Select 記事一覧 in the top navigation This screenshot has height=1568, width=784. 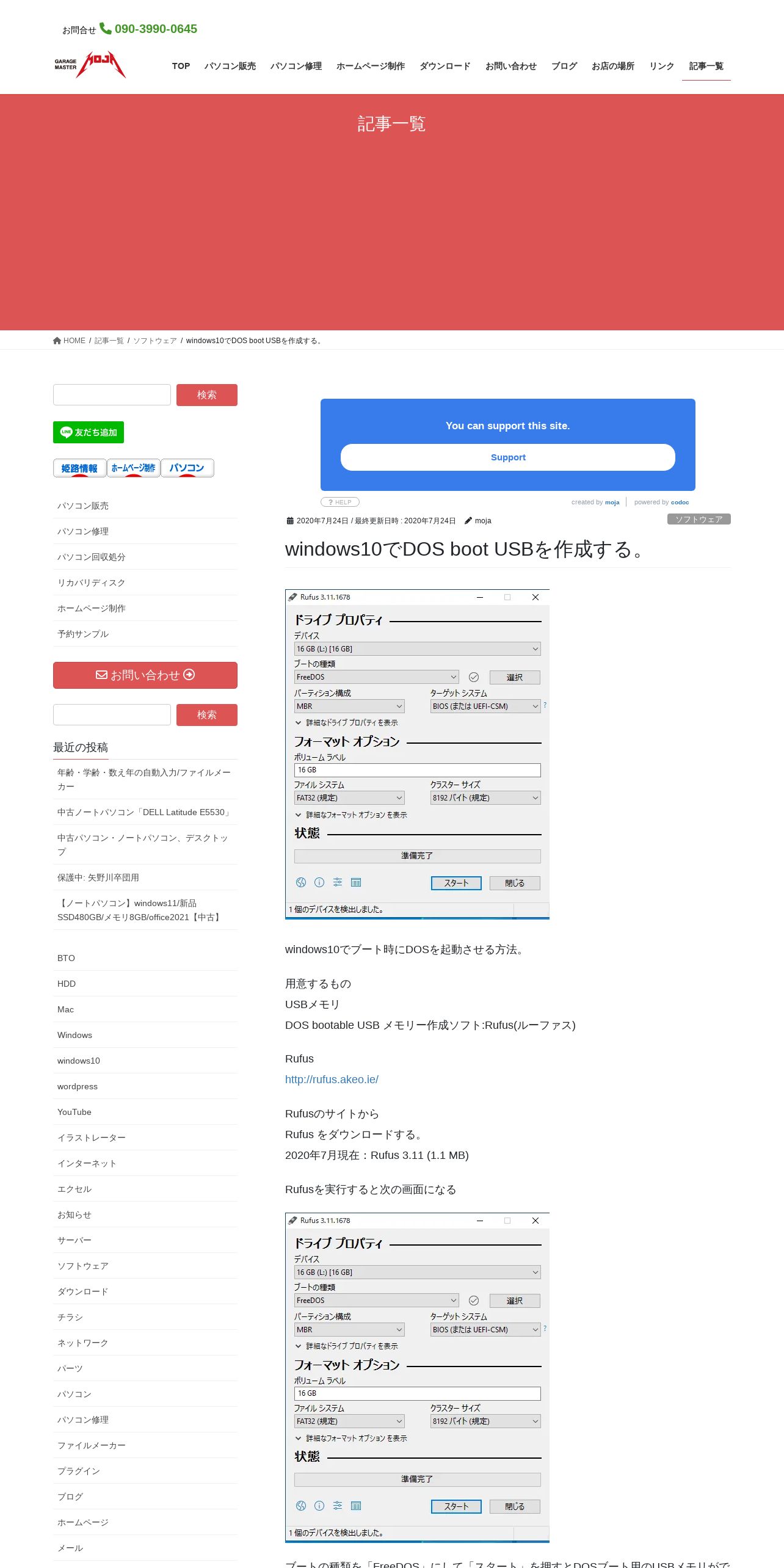click(706, 66)
